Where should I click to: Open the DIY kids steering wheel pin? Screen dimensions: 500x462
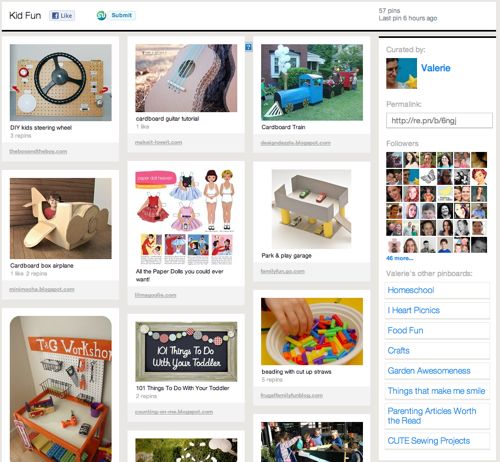point(61,82)
